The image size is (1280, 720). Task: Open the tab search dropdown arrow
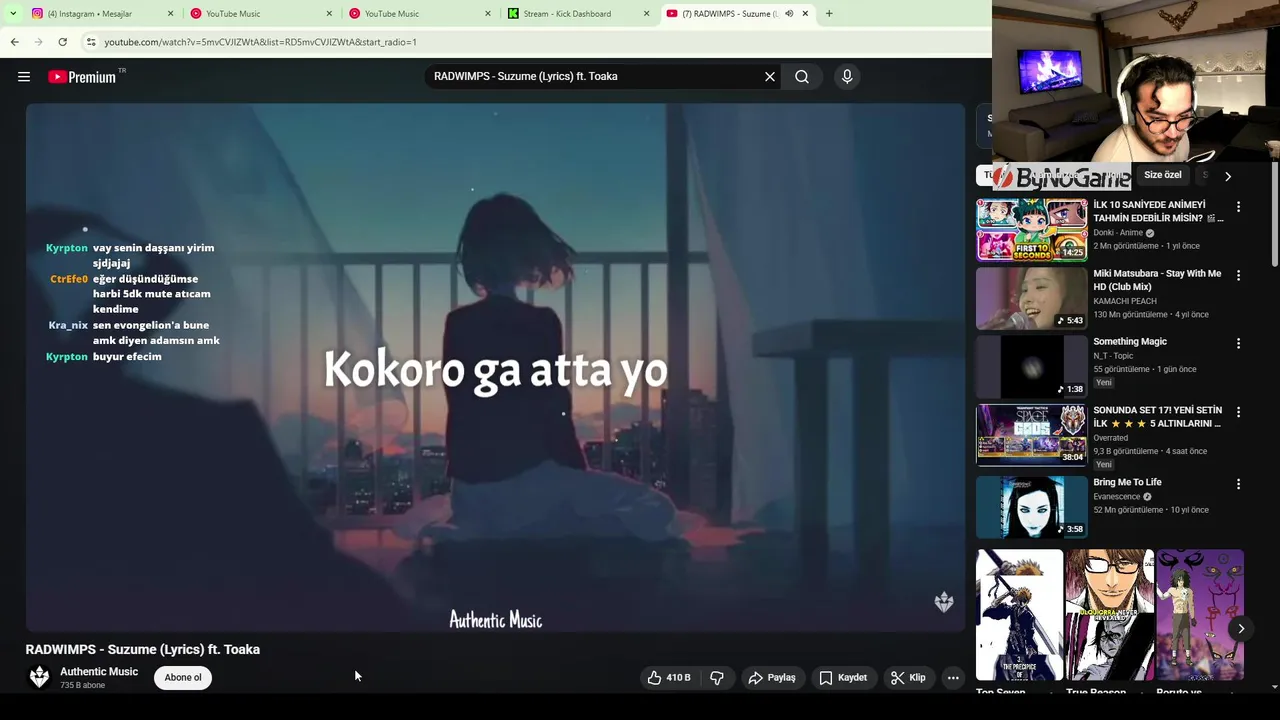pyautogui.click(x=13, y=14)
